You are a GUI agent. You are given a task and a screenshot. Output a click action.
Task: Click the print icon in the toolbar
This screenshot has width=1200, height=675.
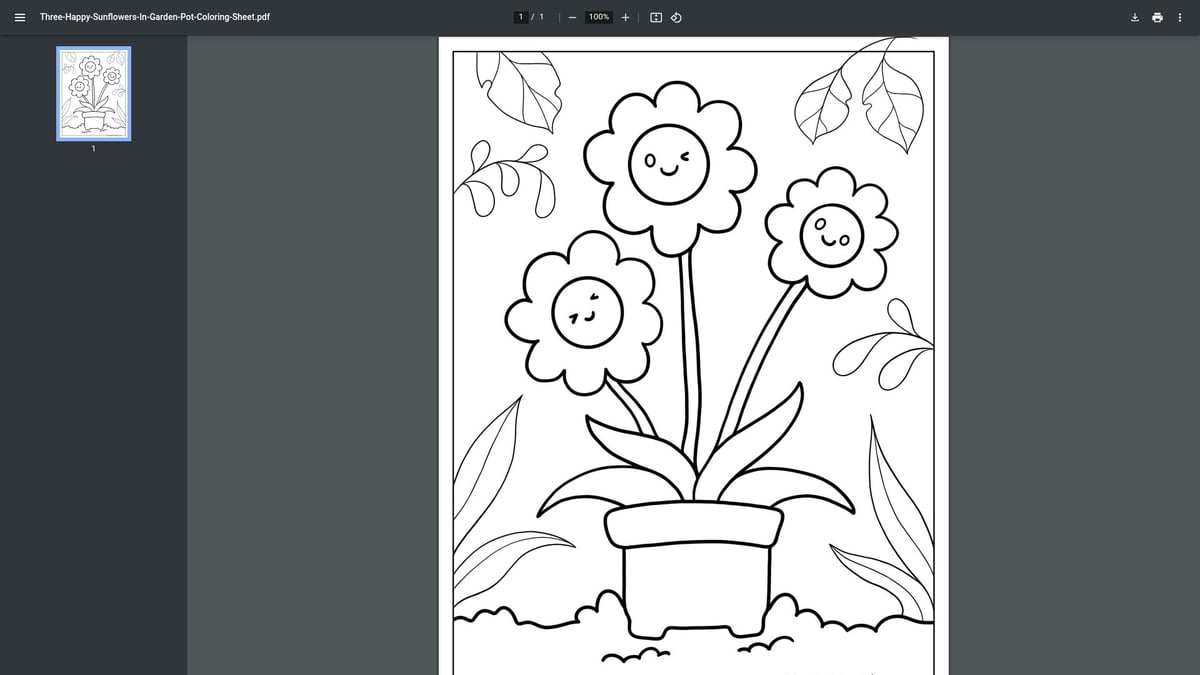(x=1157, y=17)
